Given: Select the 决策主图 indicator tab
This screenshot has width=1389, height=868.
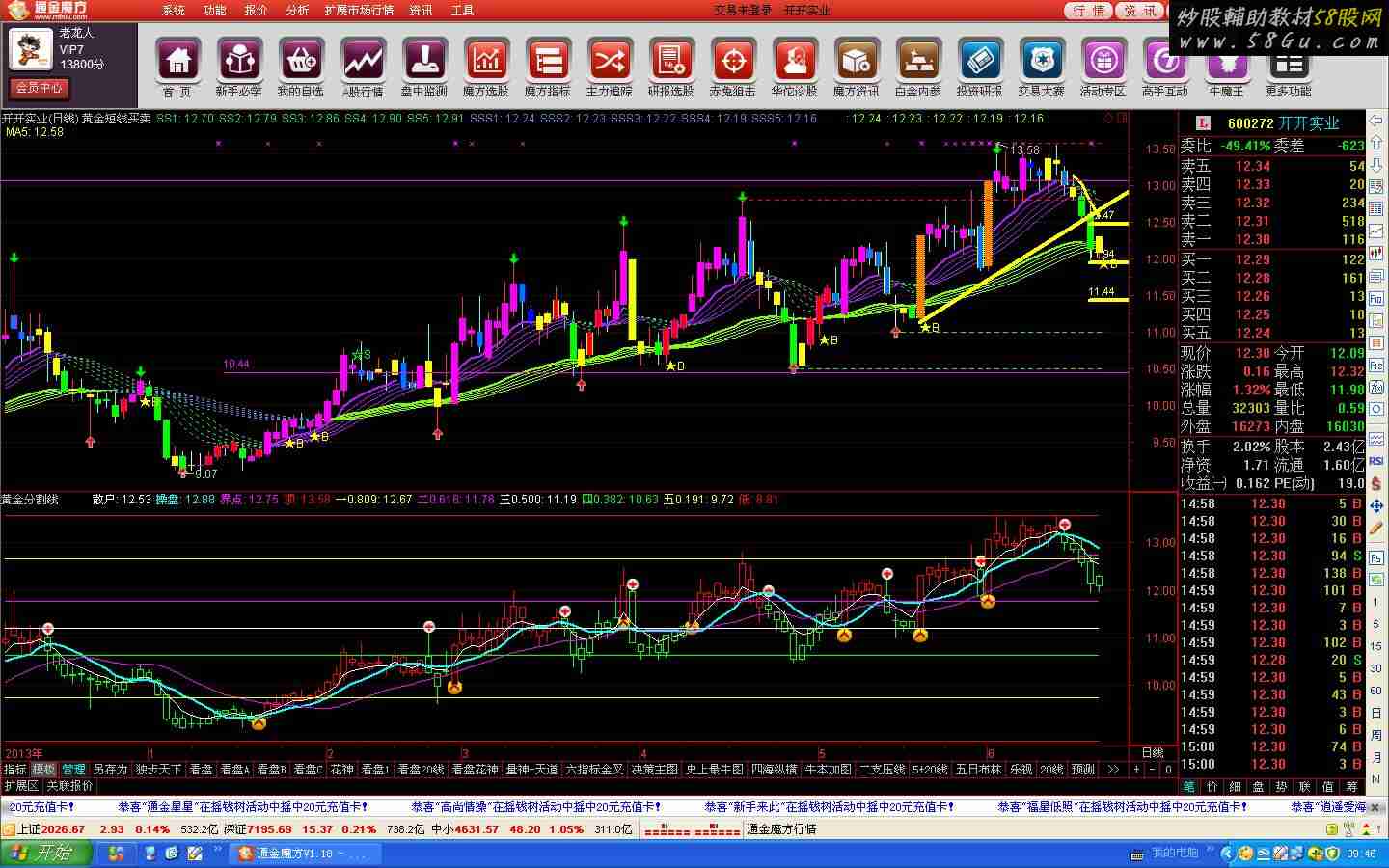Looking at the screenshot, I should 655,770.
